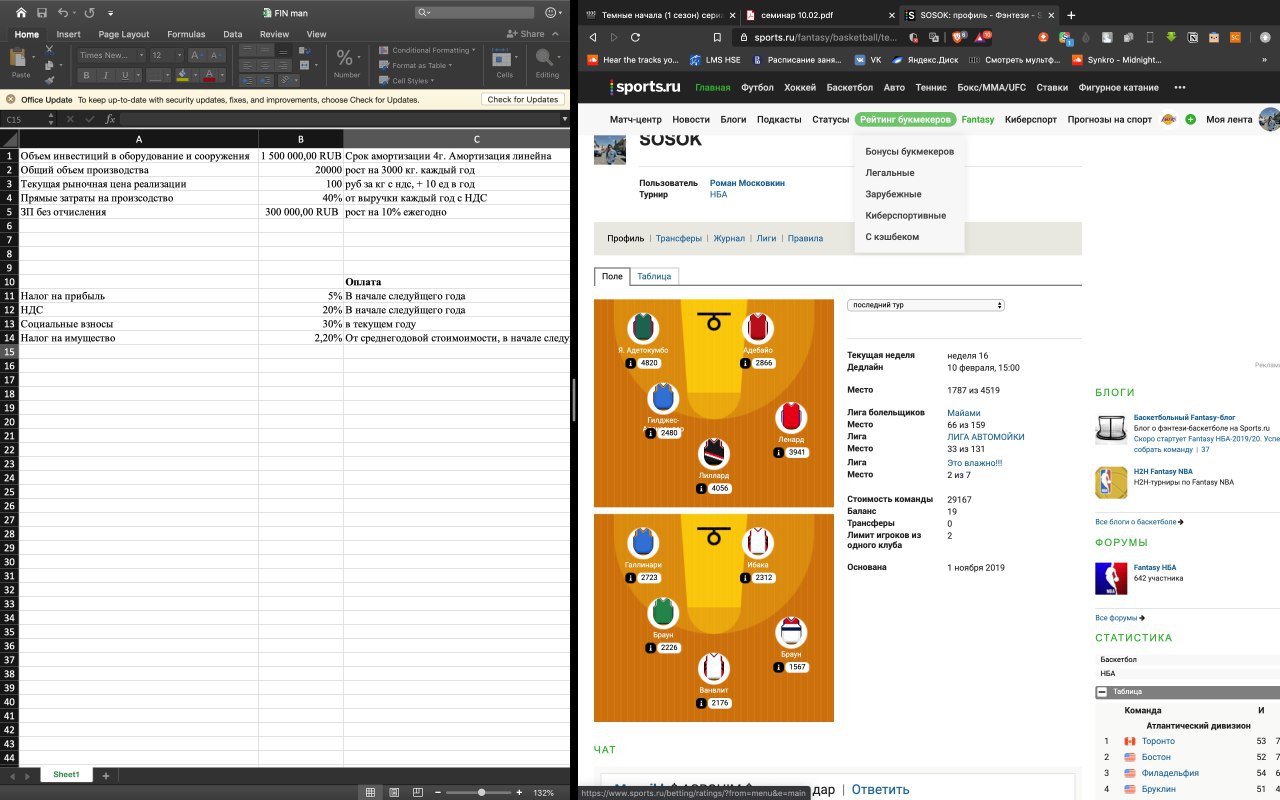The width and height of the screenshot is (1280, 800).
Task: Switch to Page Layout view in status bar
Action: tap(394, 792)
